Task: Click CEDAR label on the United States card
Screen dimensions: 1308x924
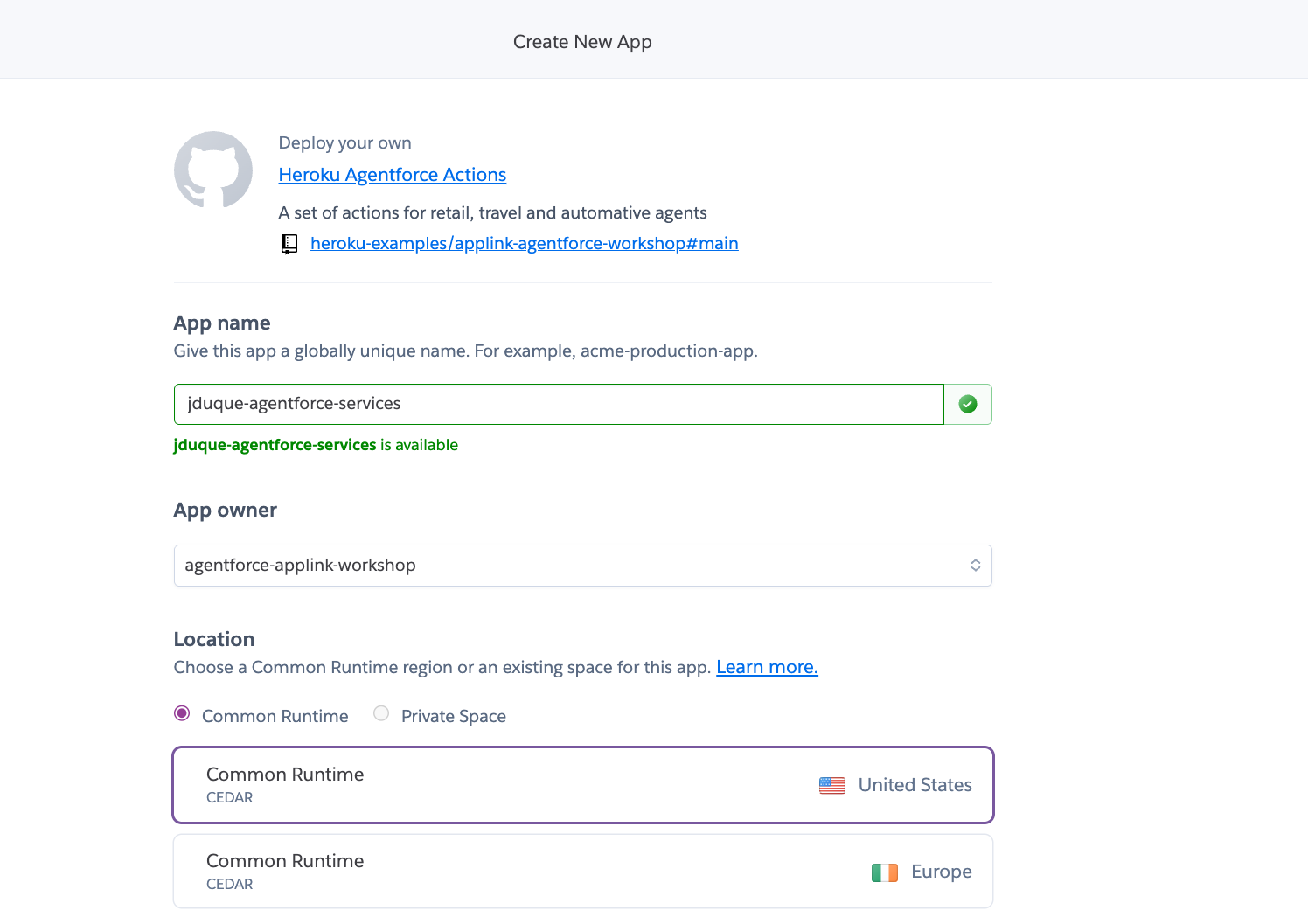Action: [229, 797]
